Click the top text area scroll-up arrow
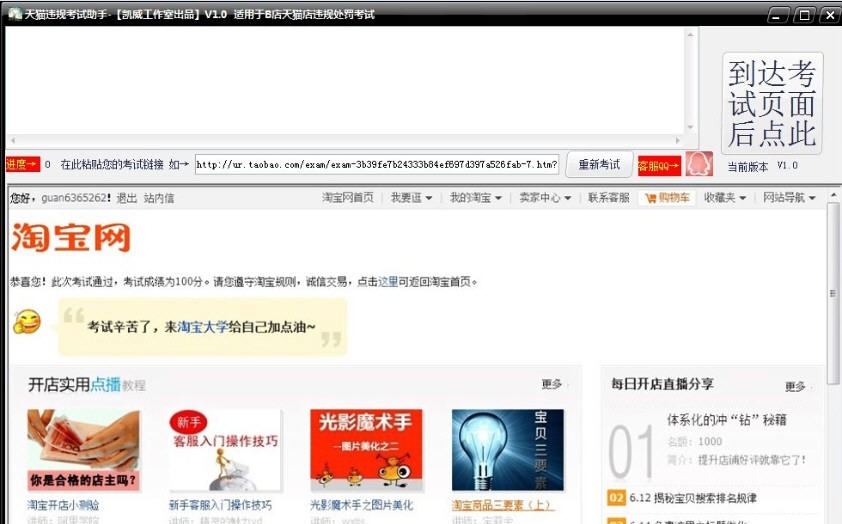 pos(691,34)
